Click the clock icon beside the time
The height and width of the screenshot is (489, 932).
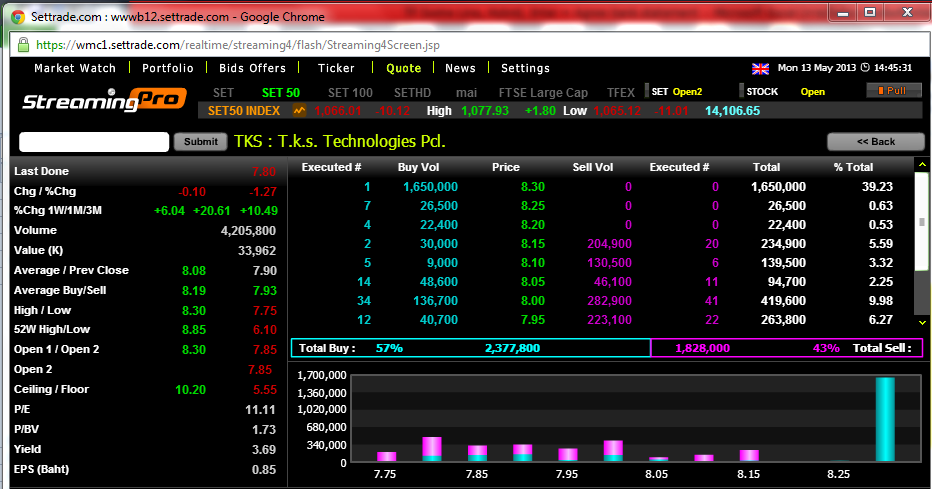coord(865,68)
